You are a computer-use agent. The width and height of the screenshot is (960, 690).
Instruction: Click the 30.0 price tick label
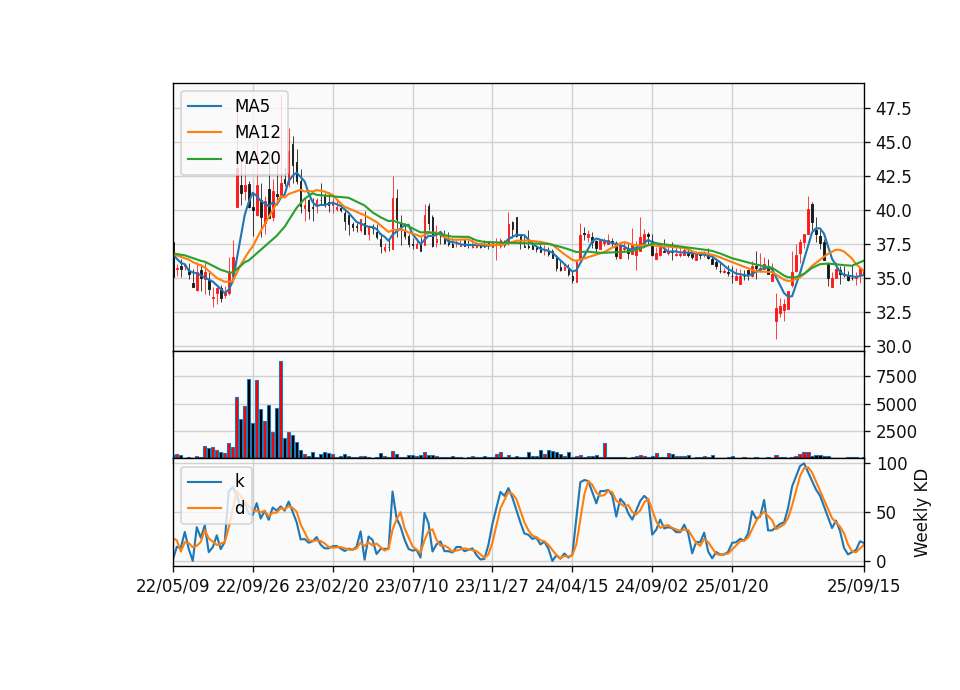click(x=894, y=347)
